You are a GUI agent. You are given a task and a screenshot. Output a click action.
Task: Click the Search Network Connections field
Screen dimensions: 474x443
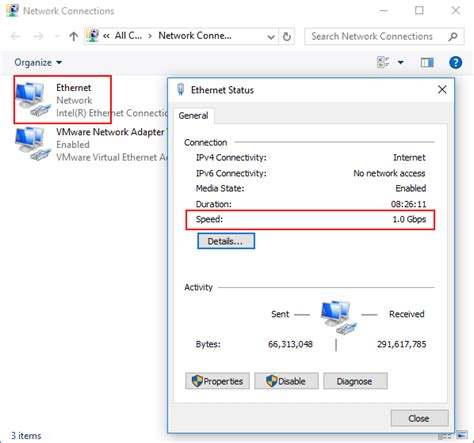[384, 36]
